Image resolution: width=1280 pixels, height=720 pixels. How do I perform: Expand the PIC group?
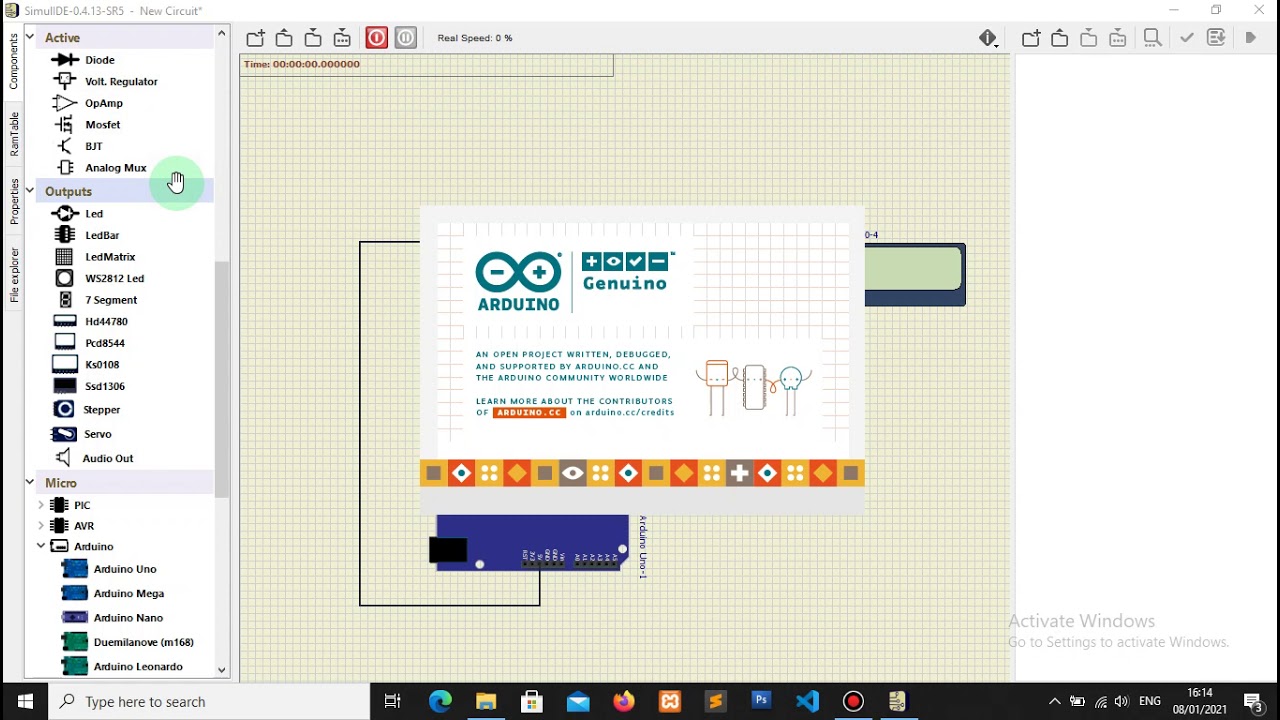tap(41, 505)
